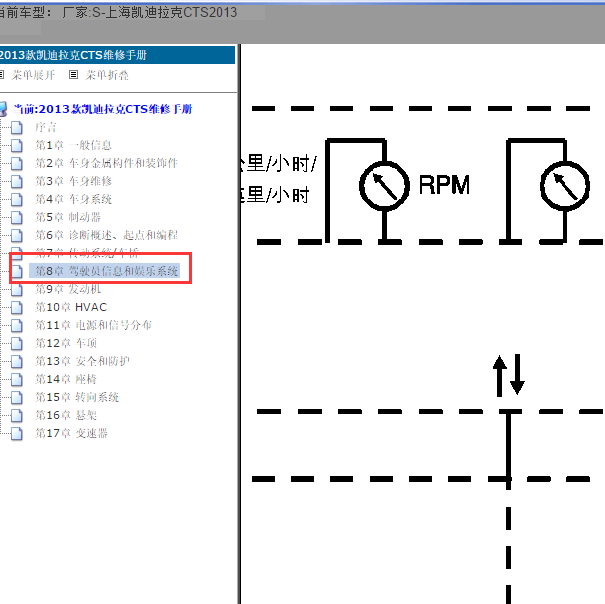Open 第2章 车身金属构件和装饰件
The height and width of the screenshot is (604, 605).
pyautogui.click(x=106, y=163)
